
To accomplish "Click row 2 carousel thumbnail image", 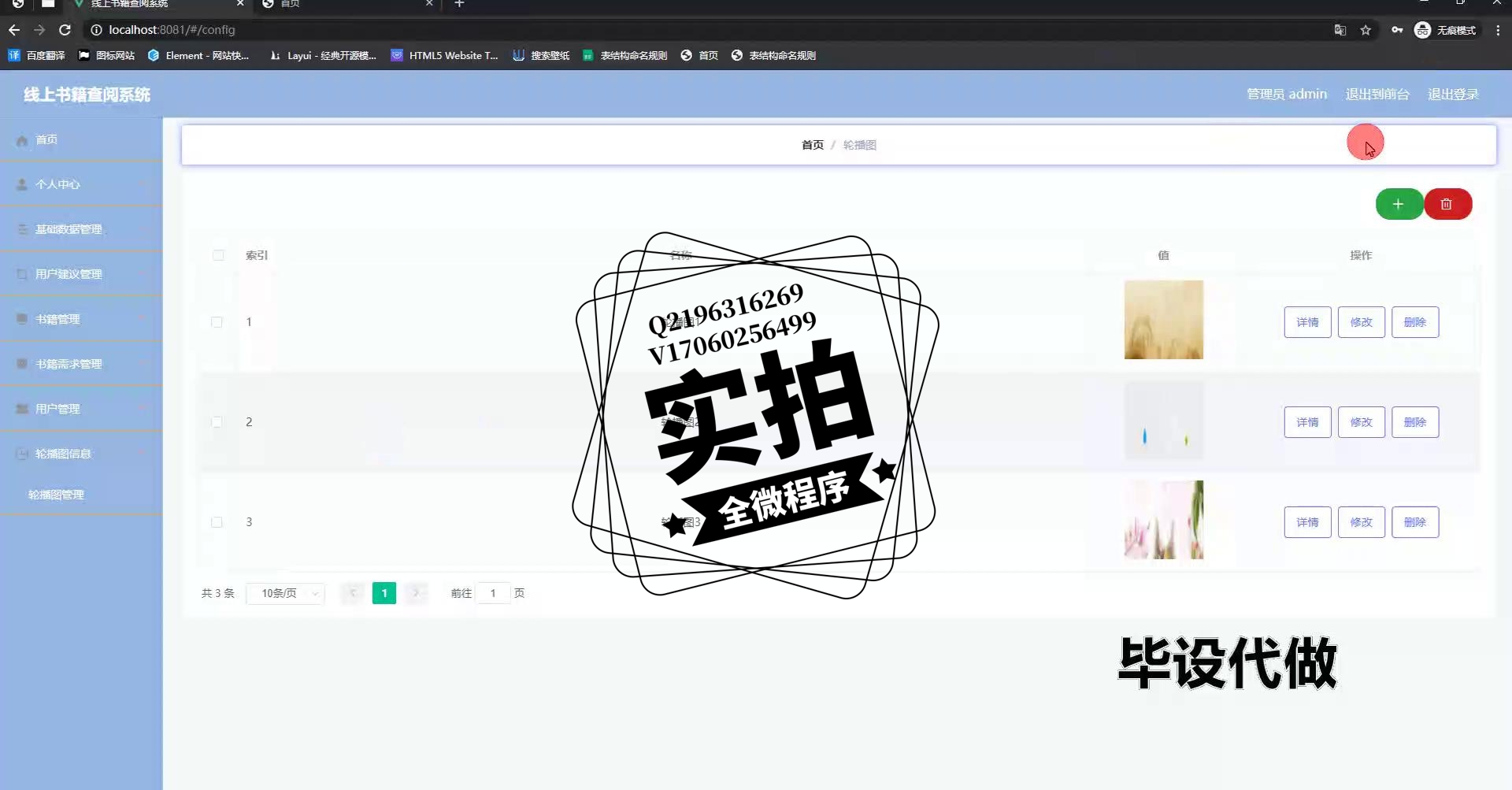I will pos(1164,420).
